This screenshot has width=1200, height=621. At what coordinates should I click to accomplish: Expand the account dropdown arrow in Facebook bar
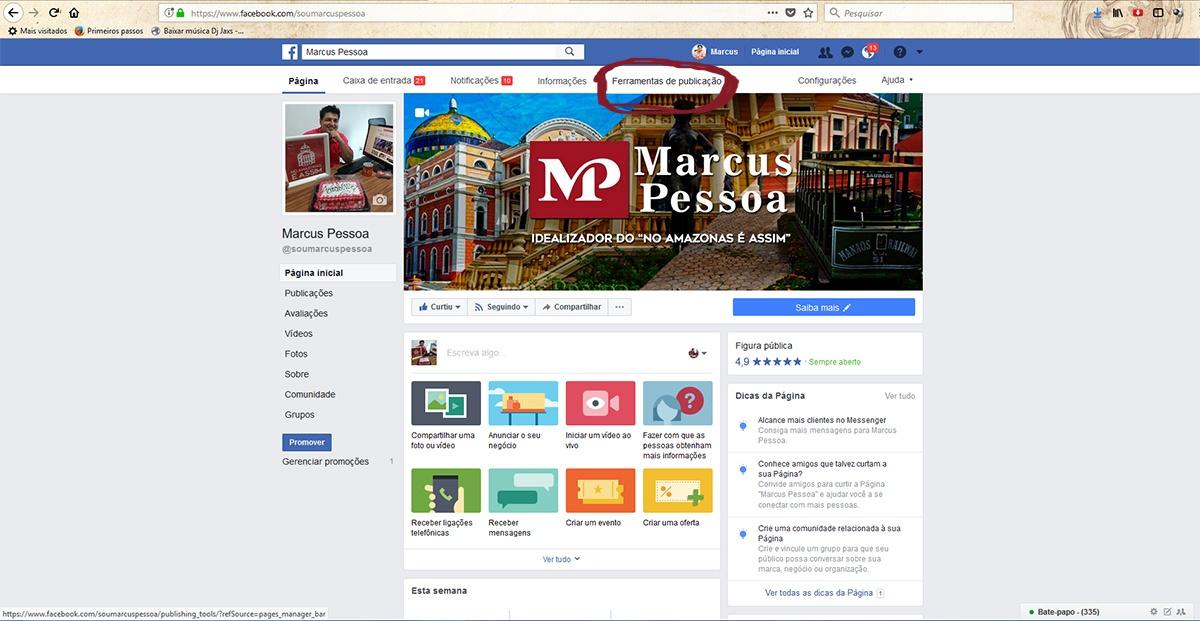(919, 52)
